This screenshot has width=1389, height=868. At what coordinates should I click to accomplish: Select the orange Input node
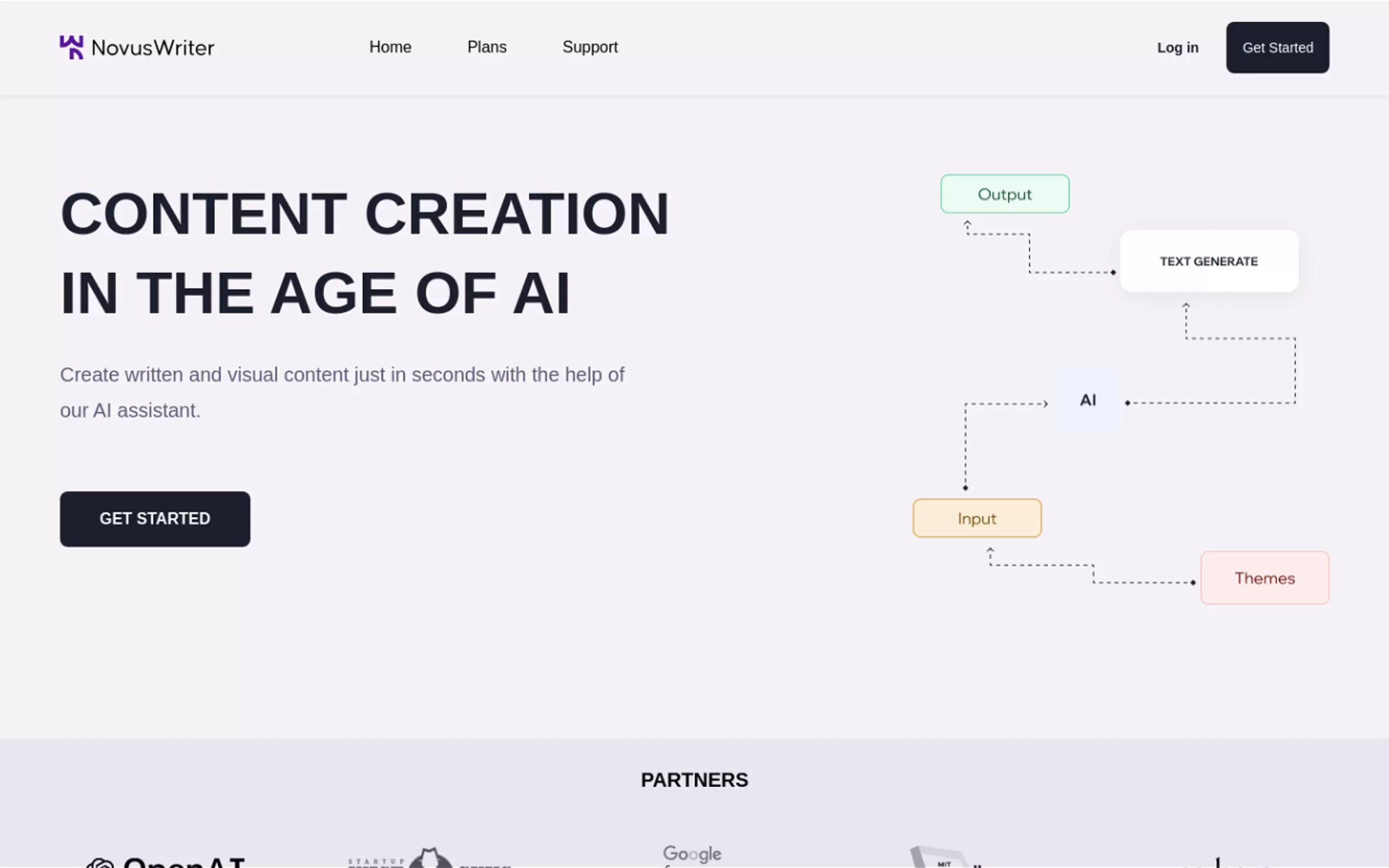pos(976,518)
